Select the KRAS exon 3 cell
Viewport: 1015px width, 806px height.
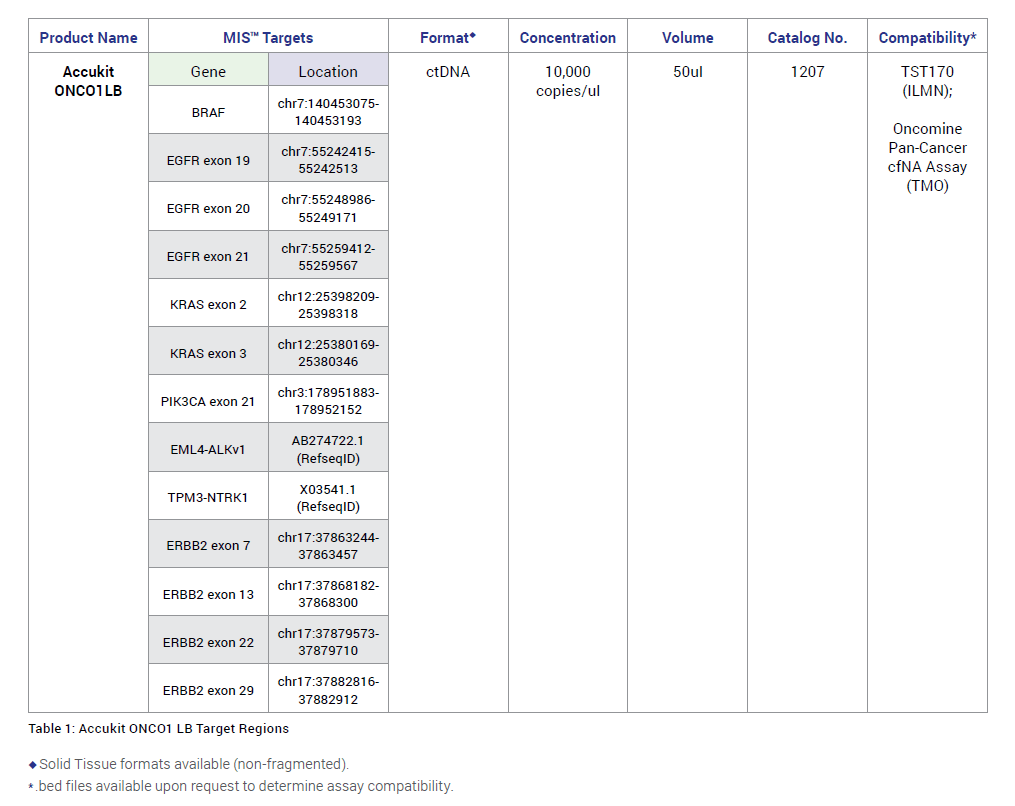(208, 351)
